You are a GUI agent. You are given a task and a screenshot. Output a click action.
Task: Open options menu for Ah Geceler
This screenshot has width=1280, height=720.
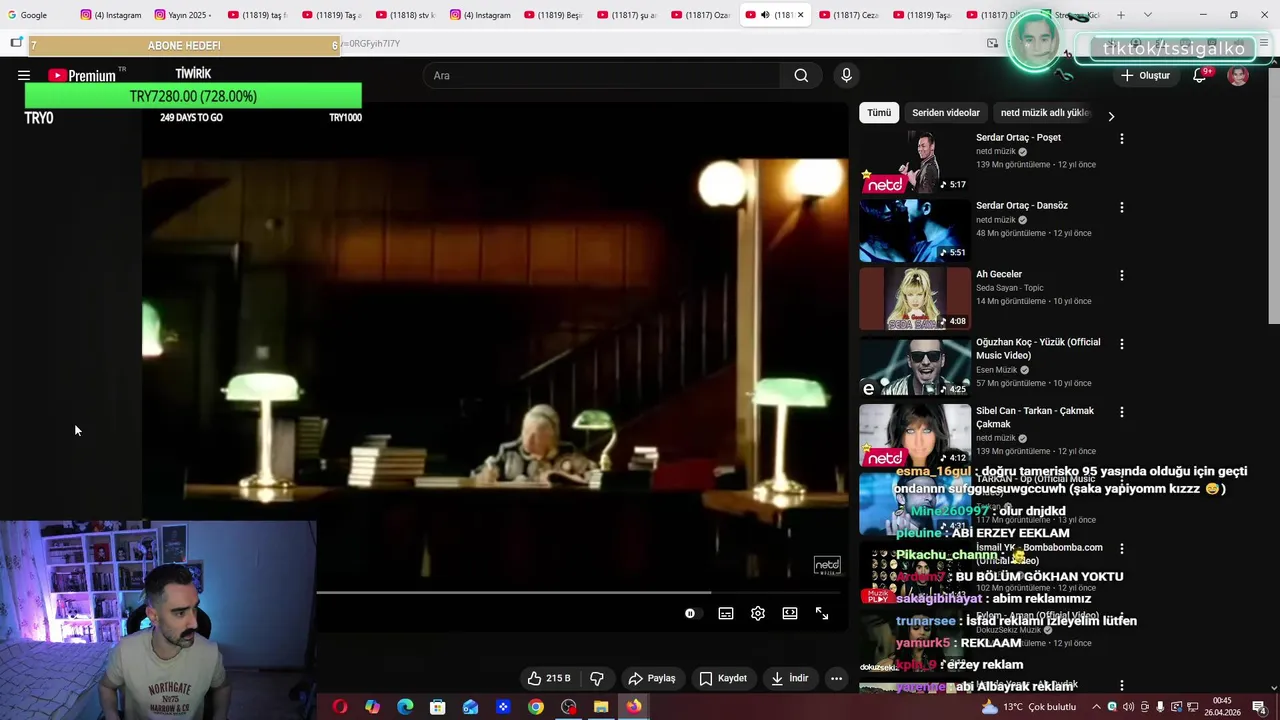[x=1121, y=275]
